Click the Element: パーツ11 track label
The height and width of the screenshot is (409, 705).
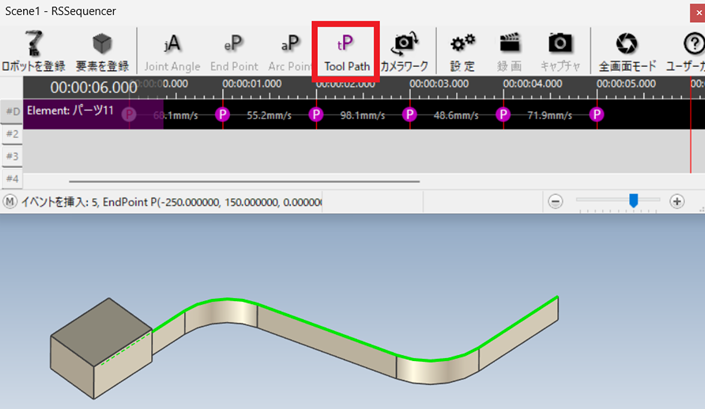[x=70, y=111]
